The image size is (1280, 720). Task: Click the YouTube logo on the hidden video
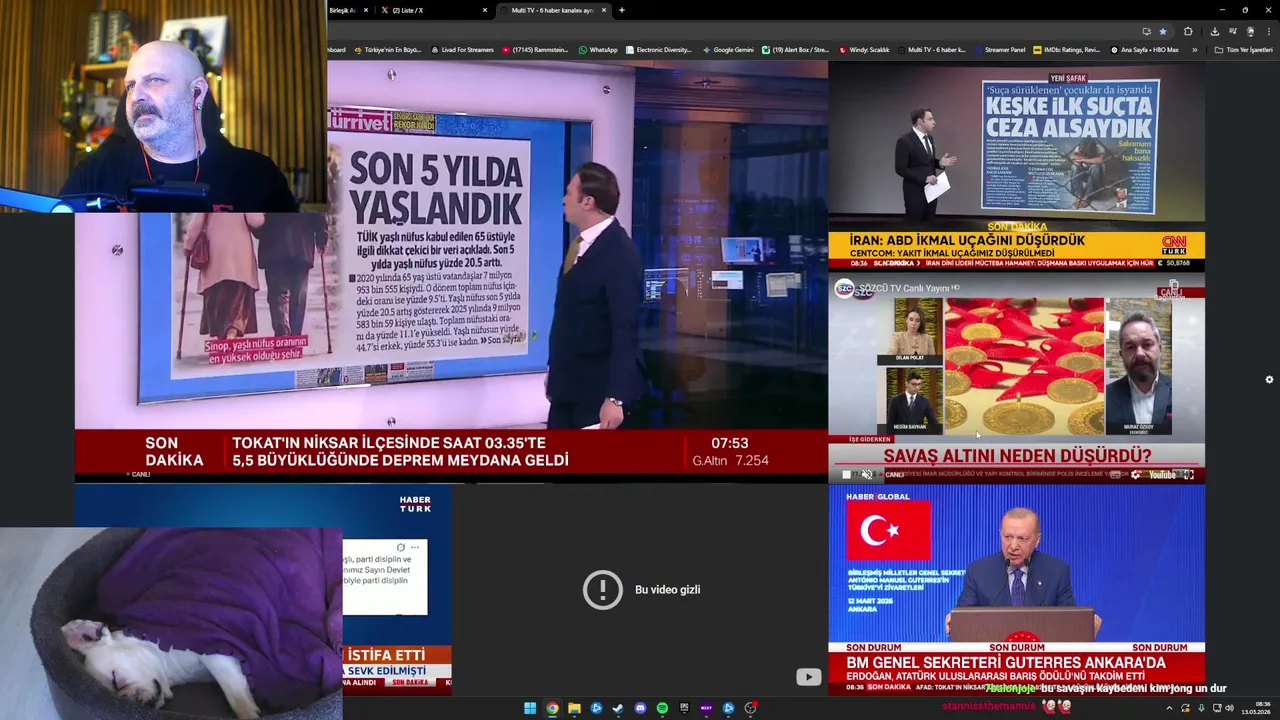pyautogui.click(x=808, y=678)
